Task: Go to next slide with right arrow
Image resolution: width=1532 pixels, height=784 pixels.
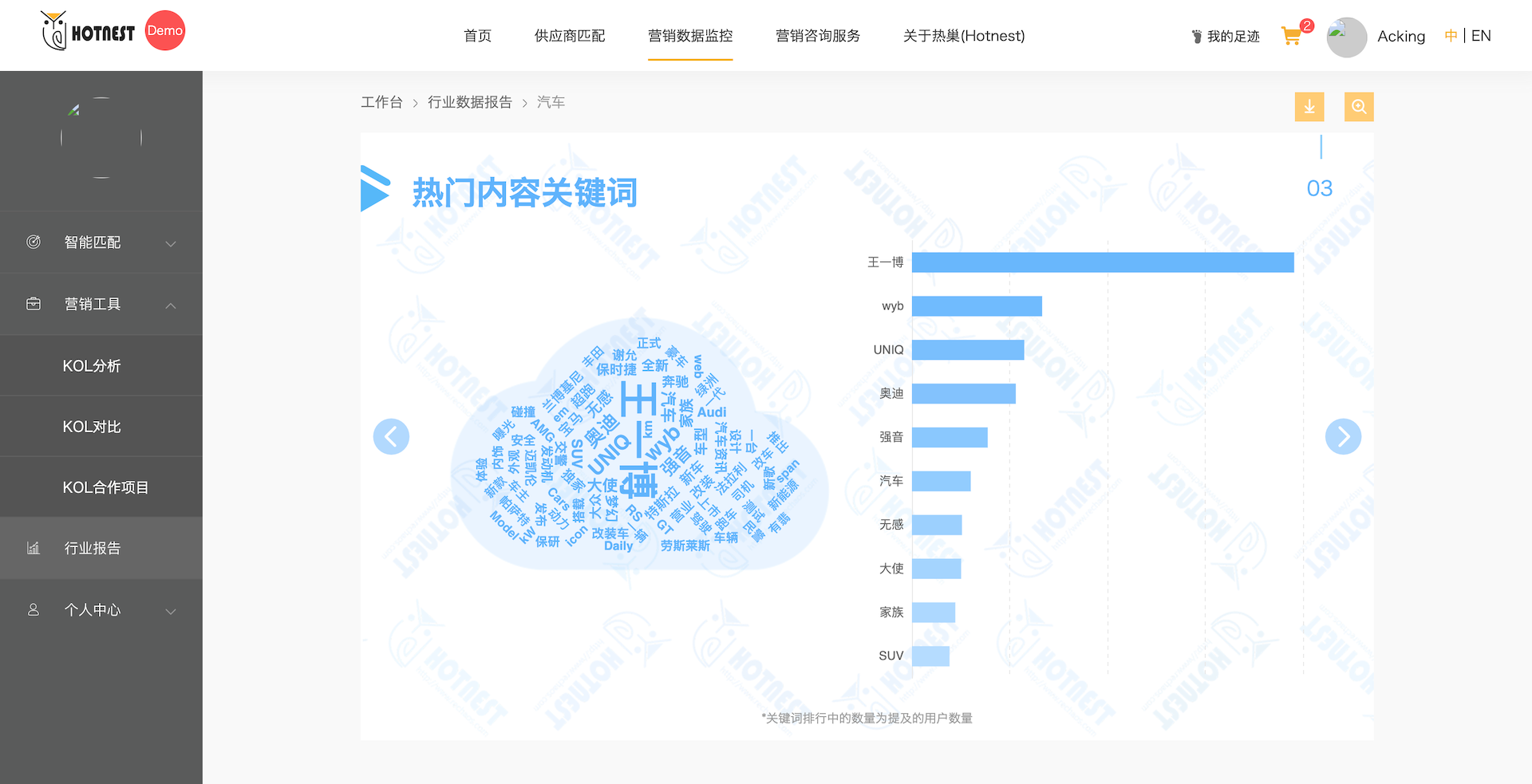Action: [1343, 436]
